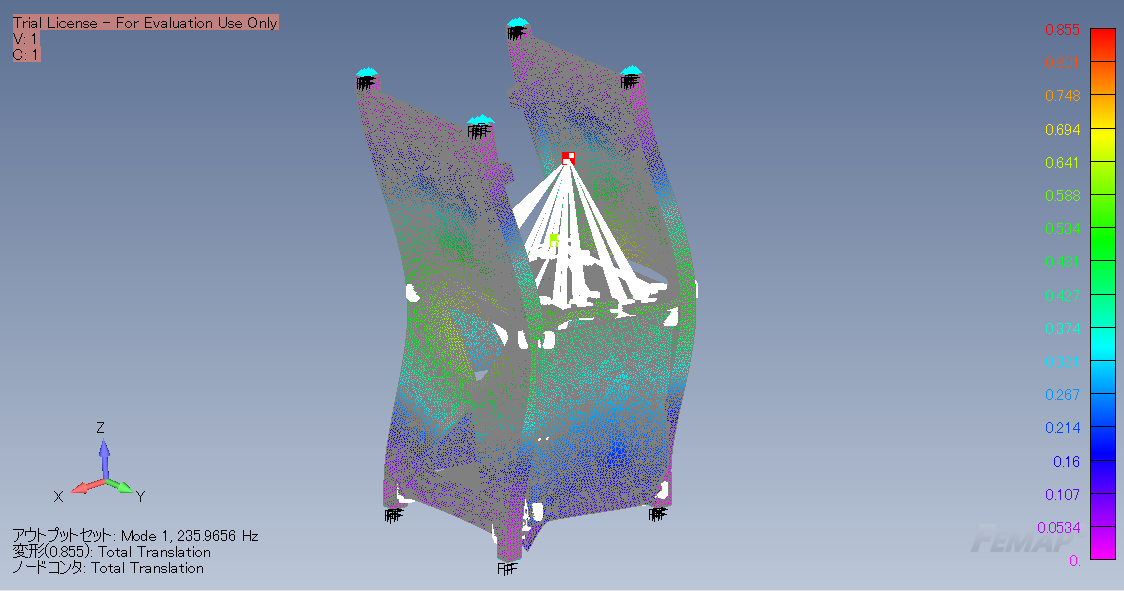This screenshot has width=1124, height=591.
Task: Click the Mode 1, 235.9656 Hz output set text
Action: coord(135,536)
